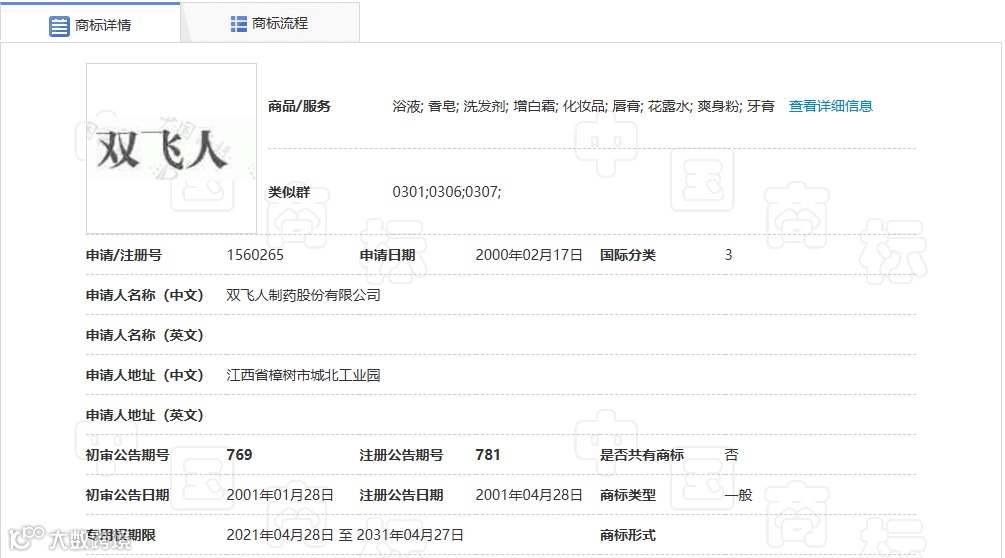This screenshot has height=558, width=1005.
Task: Click the 商标流程 tab grid icon
Action: coord(238,24)
